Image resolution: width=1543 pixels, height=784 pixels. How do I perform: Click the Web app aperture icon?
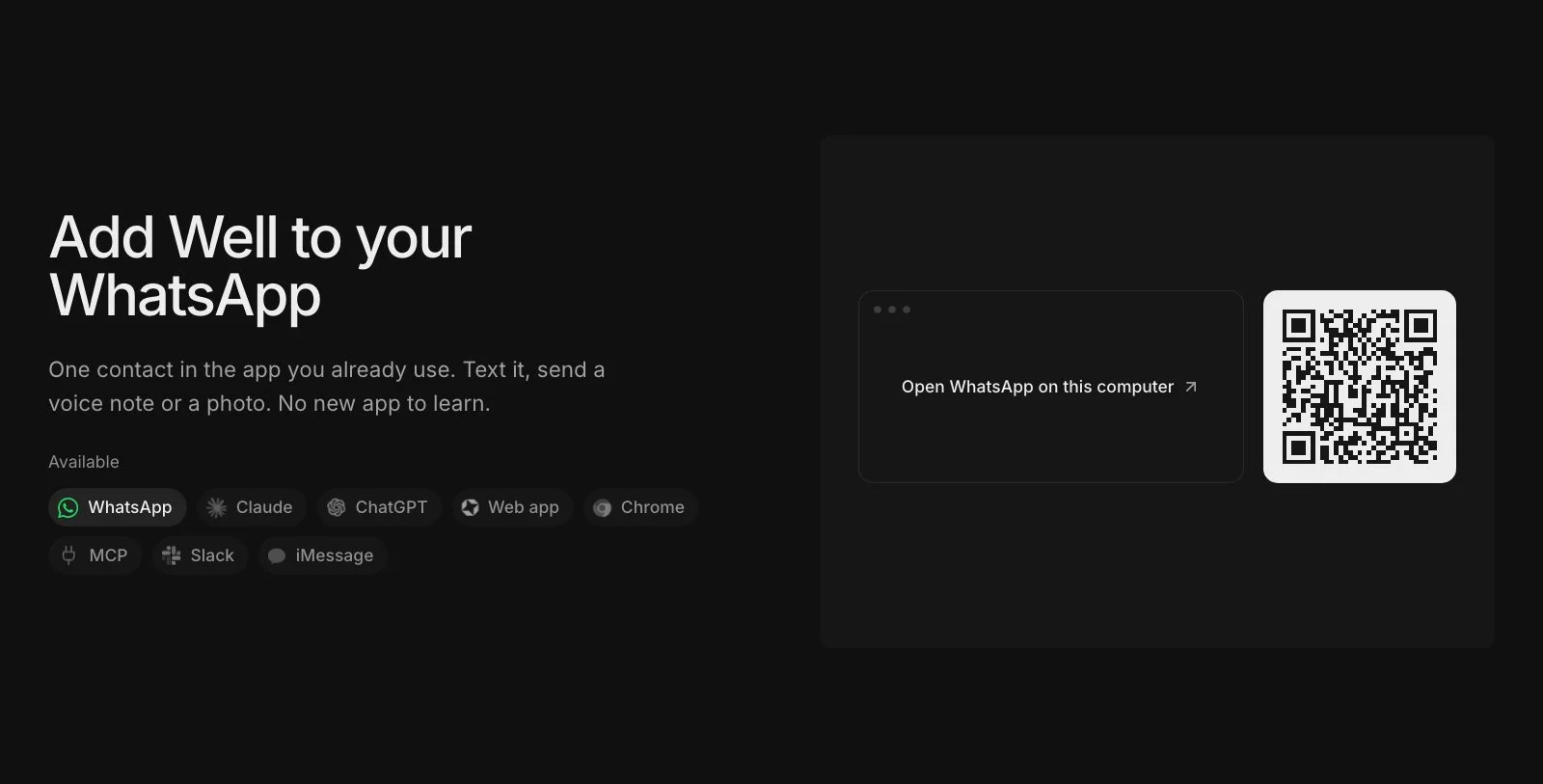pyautogui.click(x=470, y=507)
